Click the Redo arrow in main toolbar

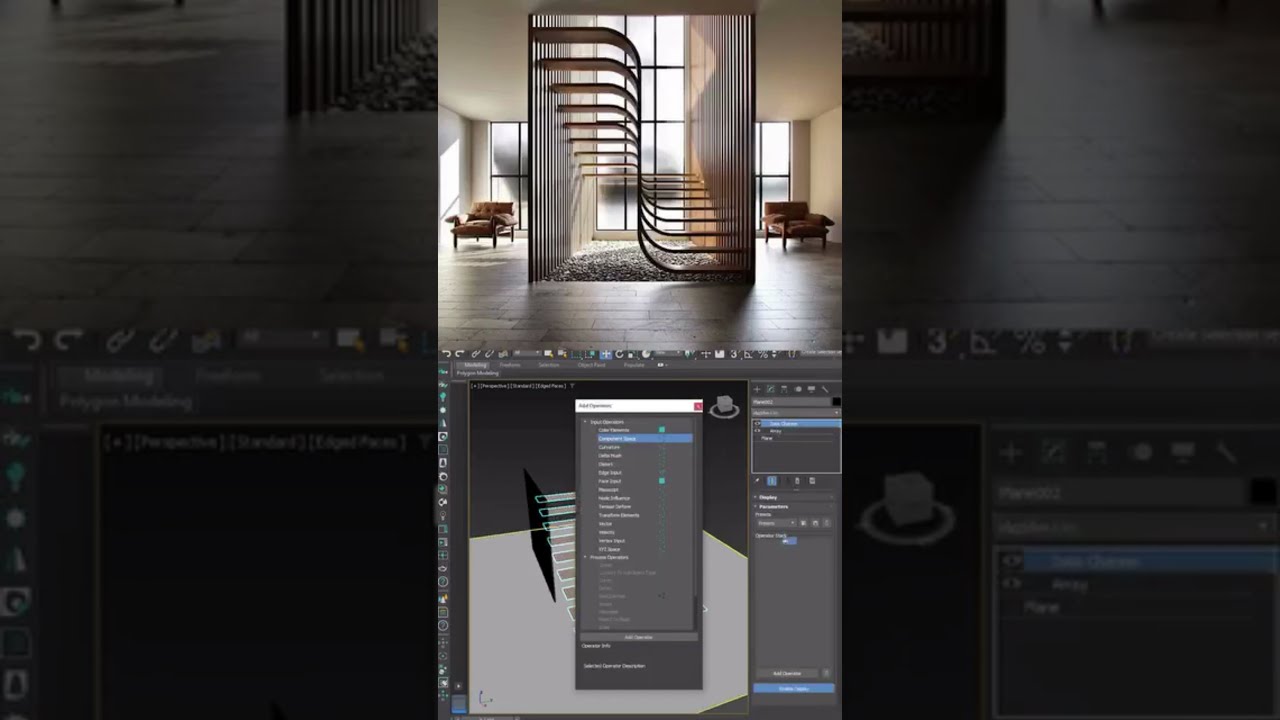[460, 354]
